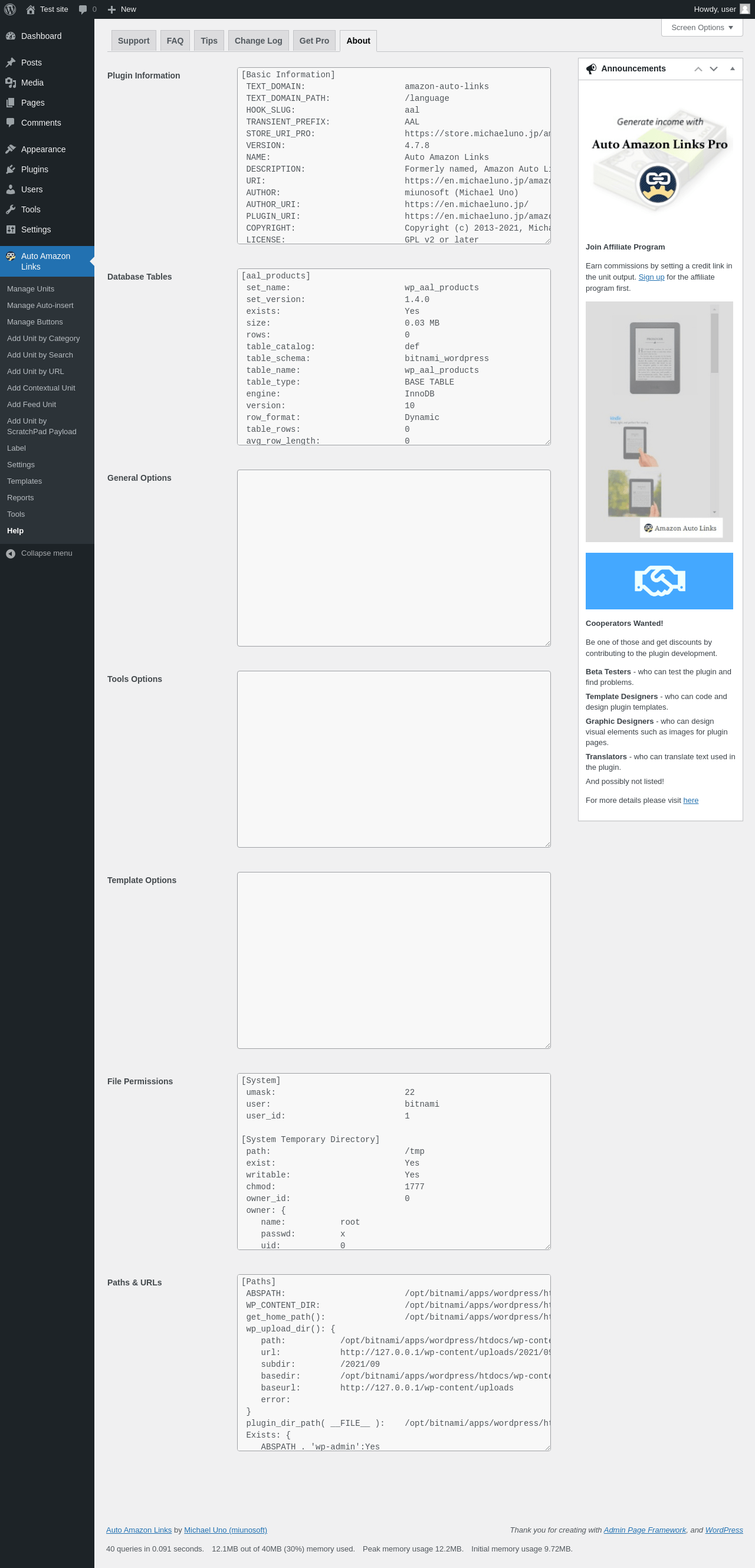The width and height of the screenshot is (755, 1568).
Task: Click the WordPress logo in the admin bar
Action: (x=10, y=9)
